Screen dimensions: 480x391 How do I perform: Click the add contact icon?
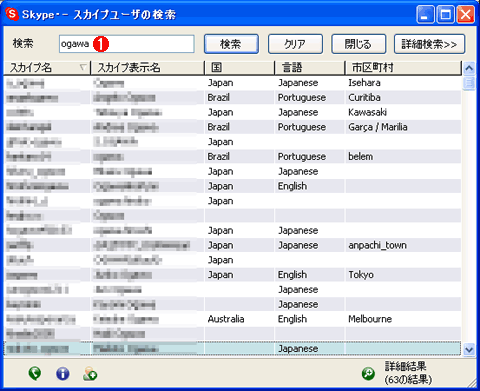click(90, 374)
